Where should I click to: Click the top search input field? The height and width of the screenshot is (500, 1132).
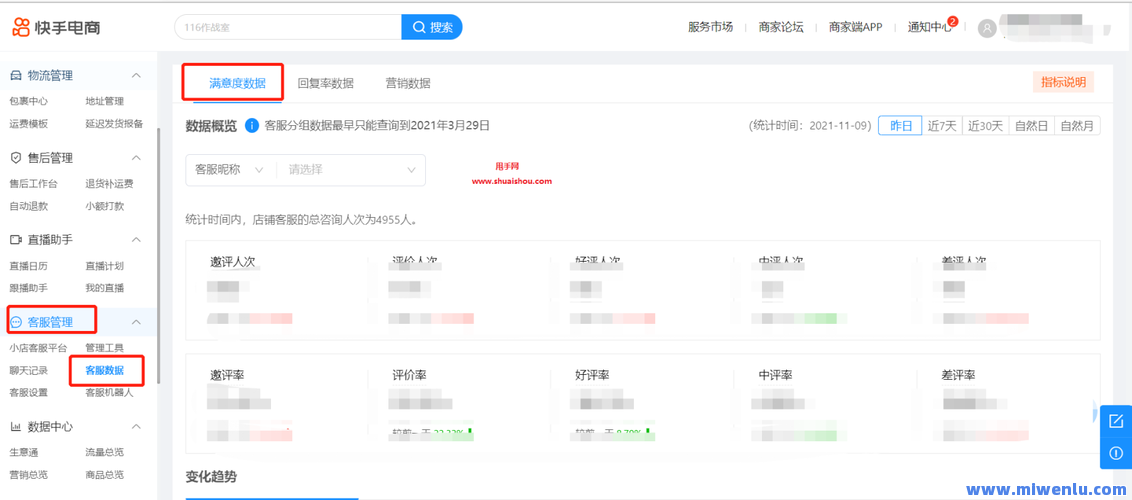click(288, 27)
